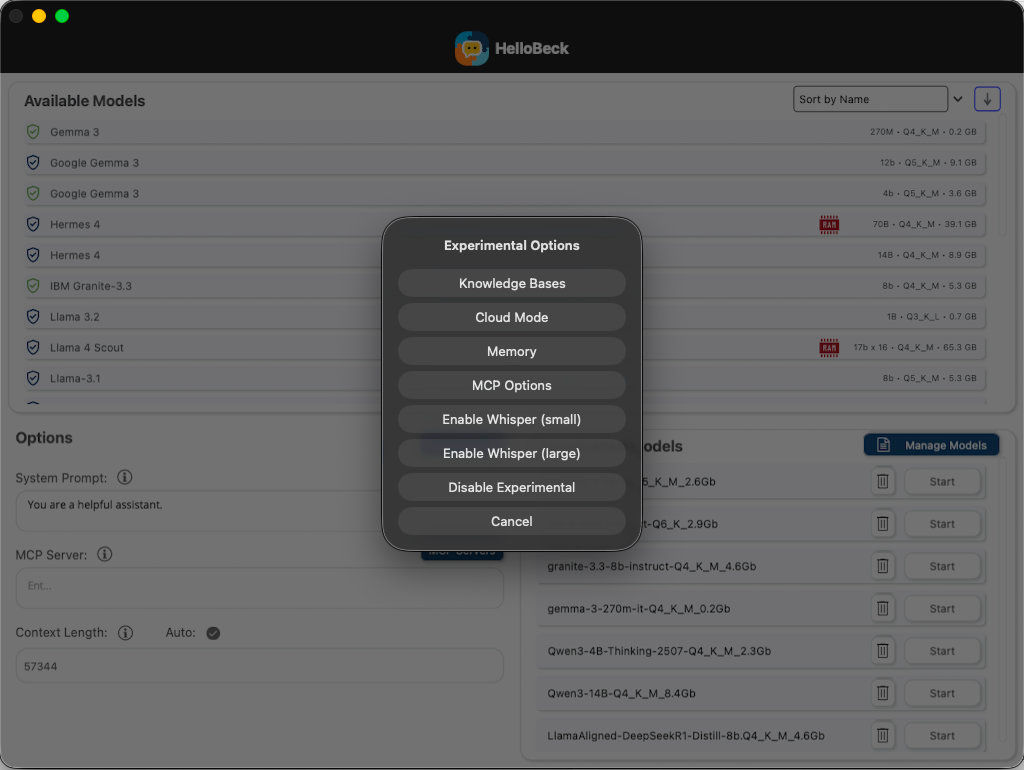
Task: Select Cloud Mode in the options list
Action: 512,318
